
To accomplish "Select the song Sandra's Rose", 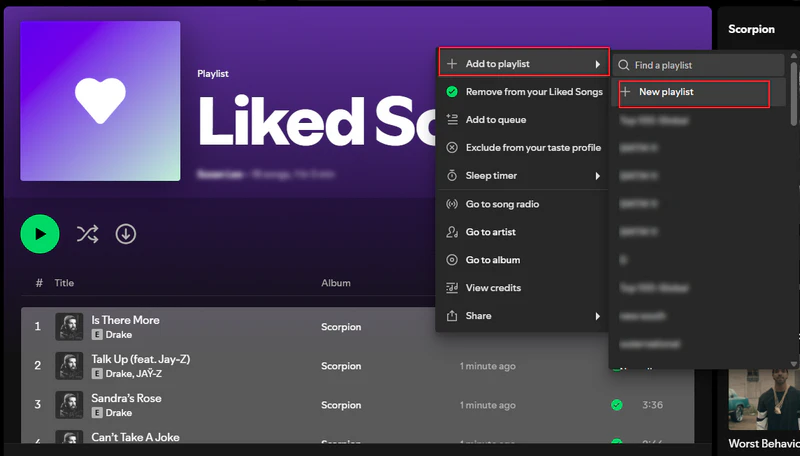I will pos(127,398).
